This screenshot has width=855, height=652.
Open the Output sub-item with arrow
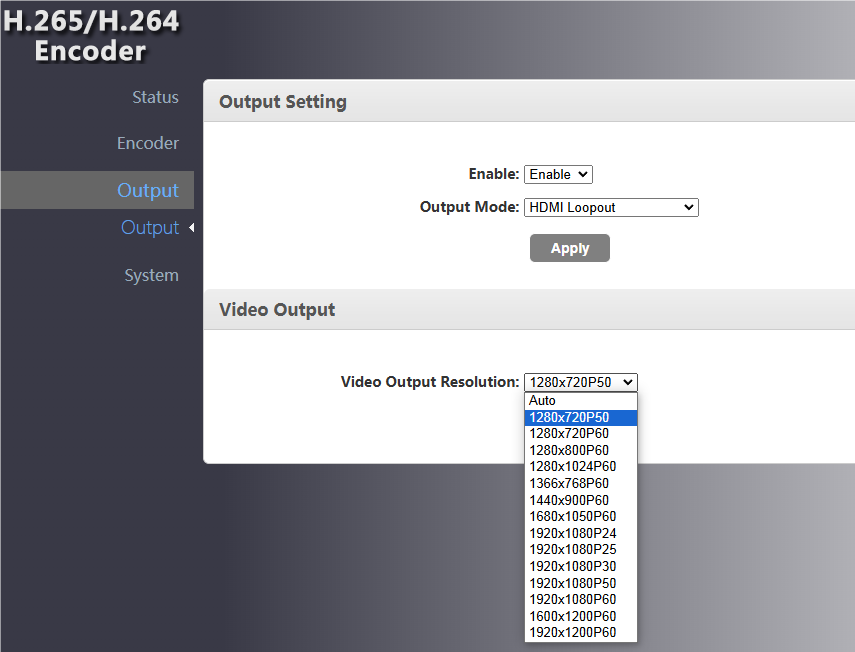point(150,227)
